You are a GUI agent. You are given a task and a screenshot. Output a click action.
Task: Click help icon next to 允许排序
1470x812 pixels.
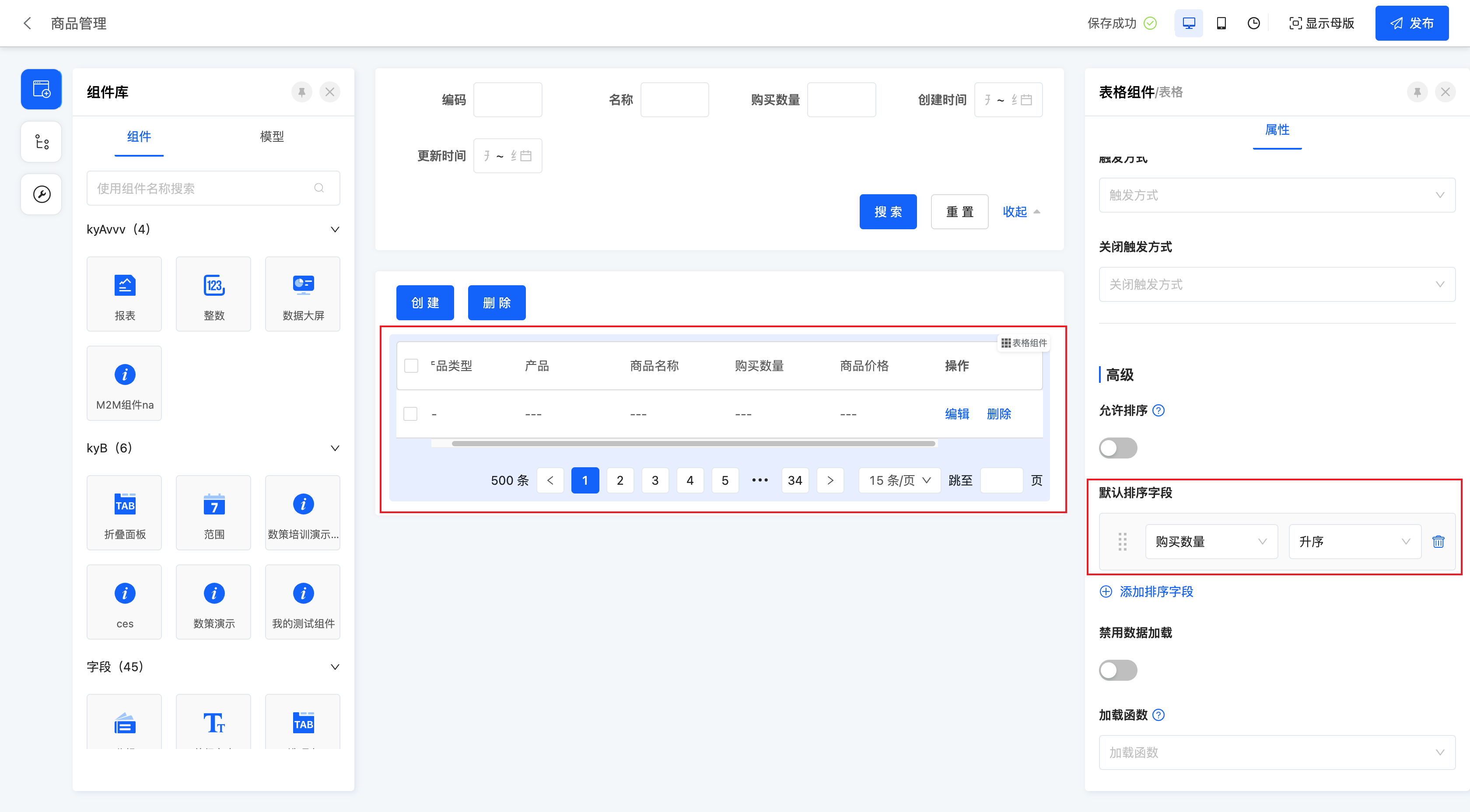click(x=1158, y=410)
